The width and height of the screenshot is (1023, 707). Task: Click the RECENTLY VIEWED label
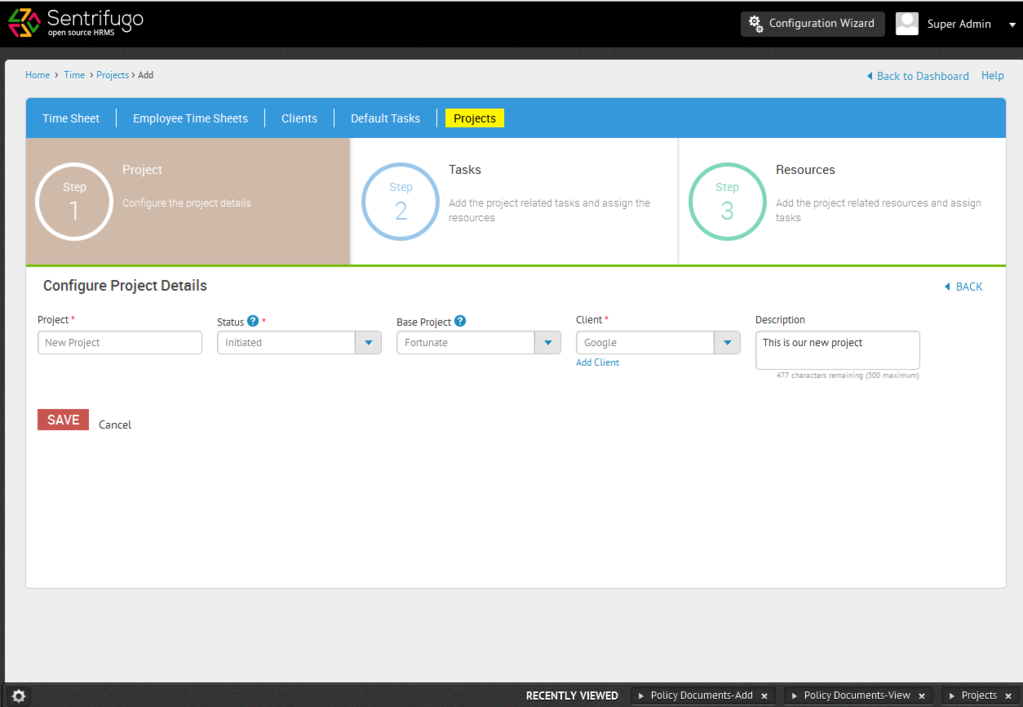click(x=572, y=696)
